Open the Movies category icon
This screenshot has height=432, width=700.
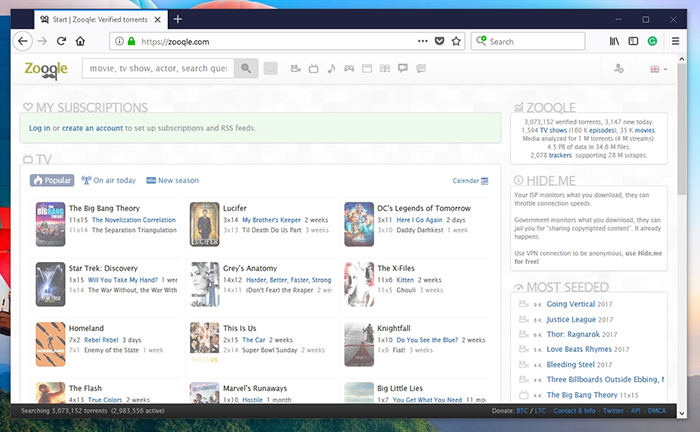point(296,69)
